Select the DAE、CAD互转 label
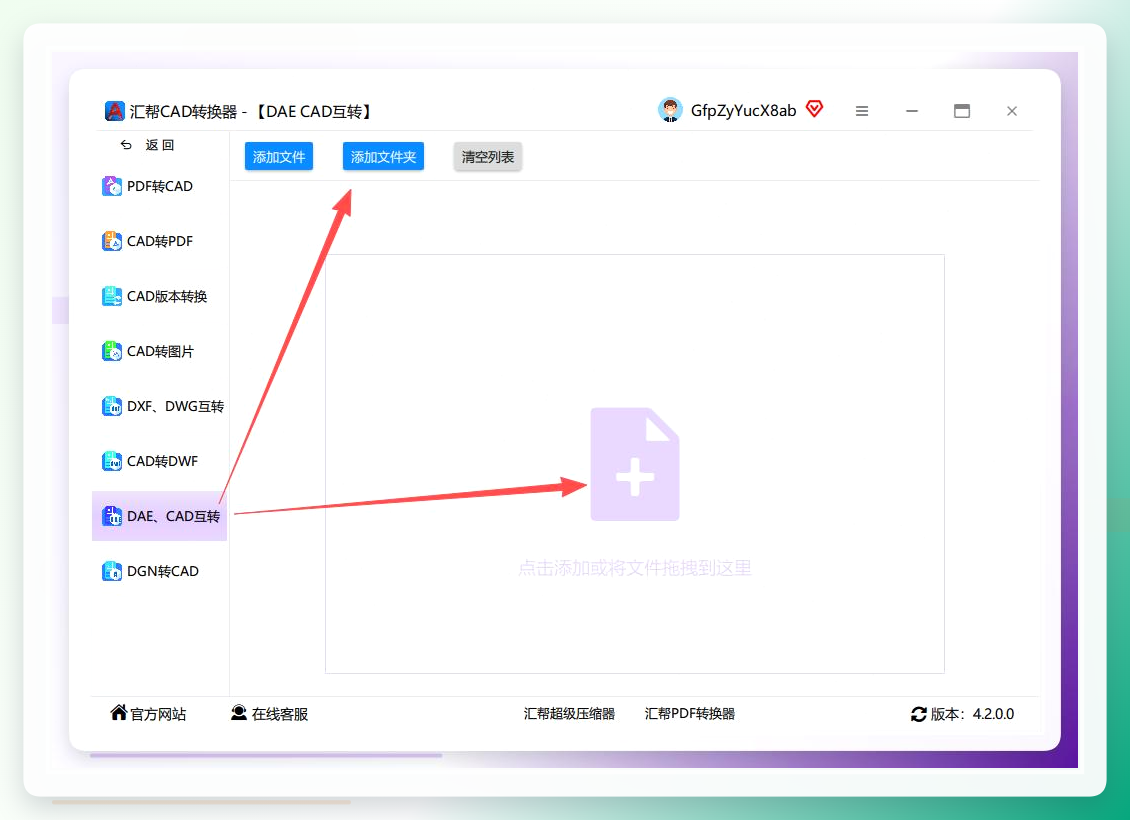 174,516
